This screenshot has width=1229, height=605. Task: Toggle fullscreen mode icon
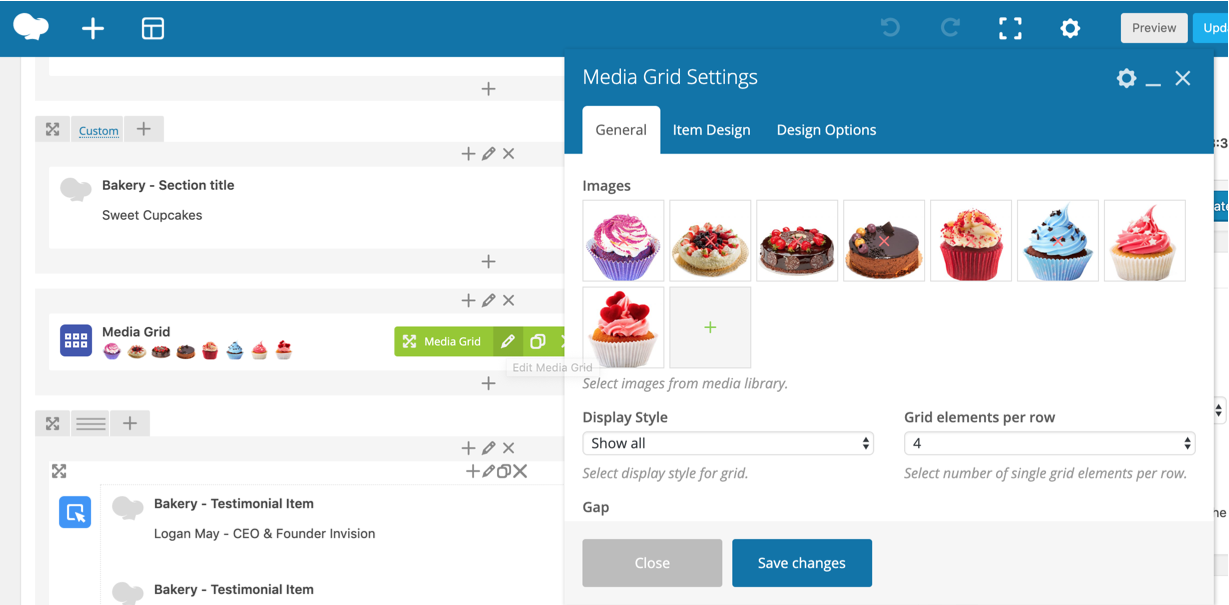[x=1010, y=29]
